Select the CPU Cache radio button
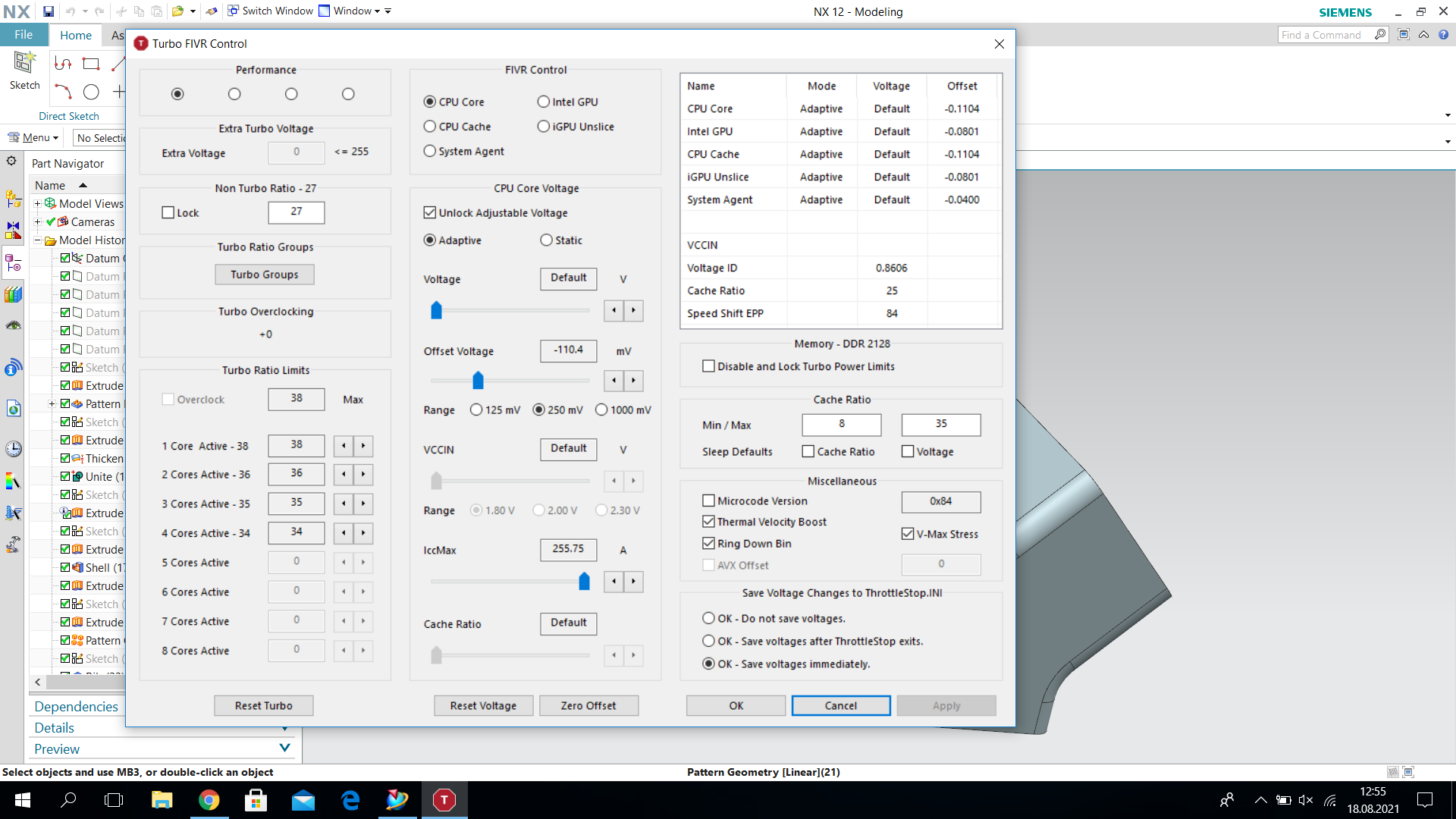This screenshot has height=819, width=1456. (430, 127)
